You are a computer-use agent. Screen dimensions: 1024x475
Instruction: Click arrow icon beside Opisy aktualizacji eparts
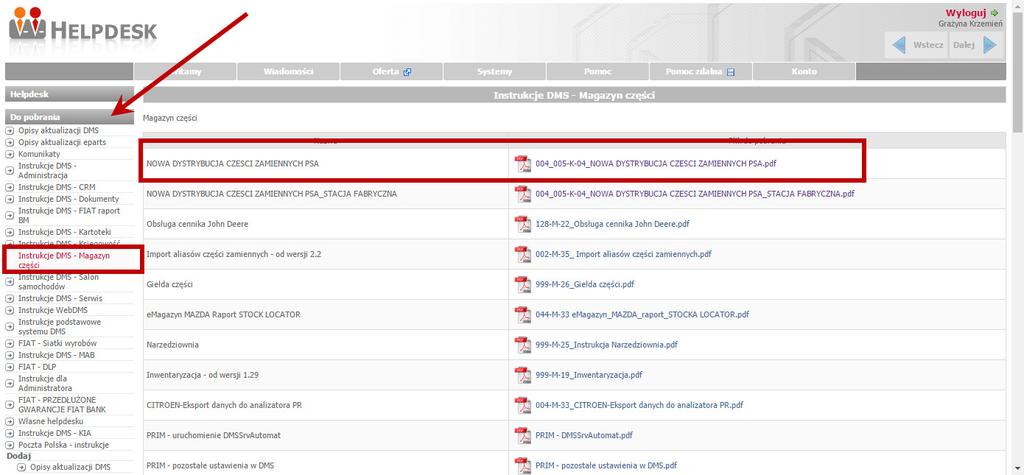pos(10,142)
